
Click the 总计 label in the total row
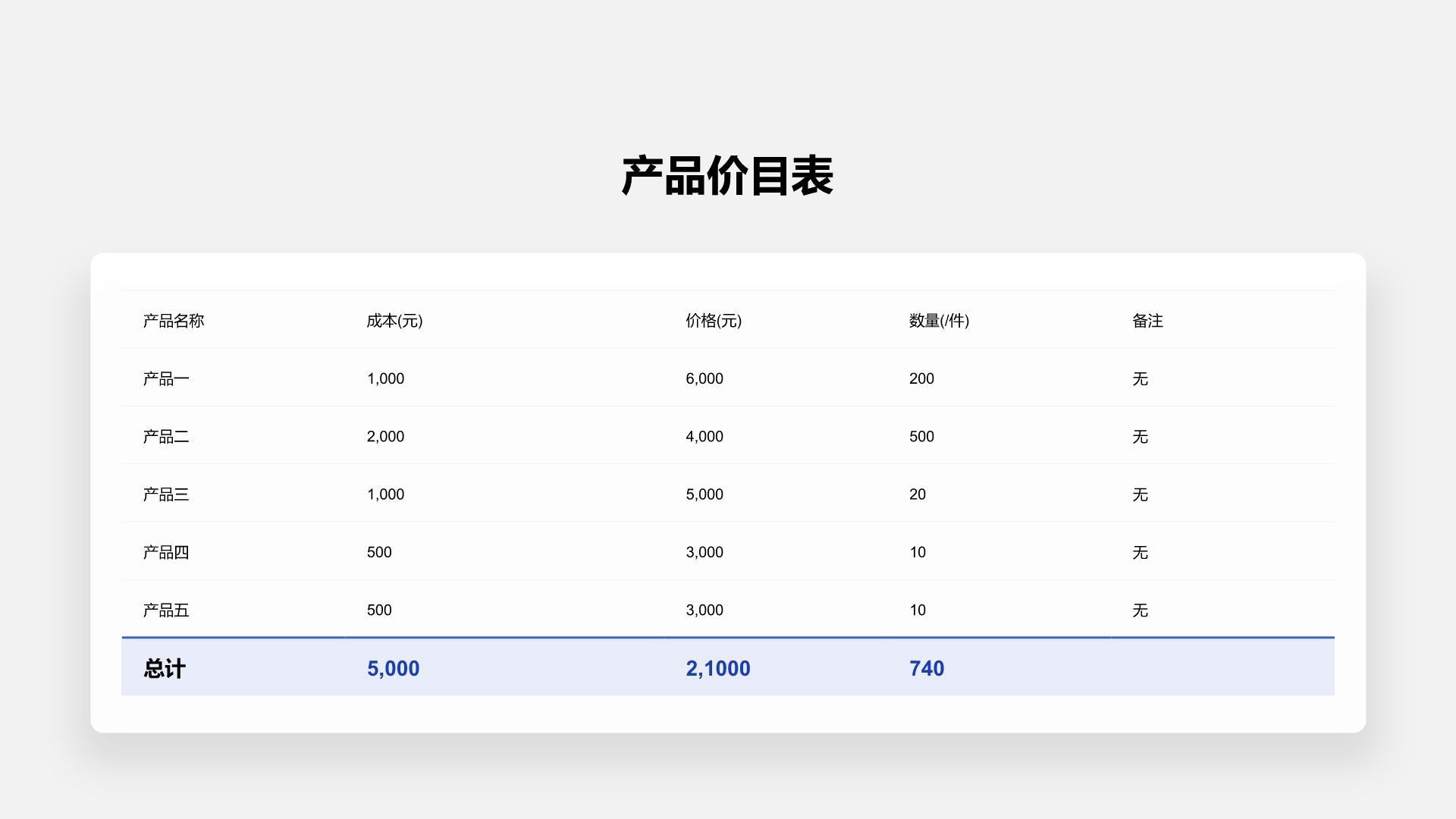tap(164, 668)
